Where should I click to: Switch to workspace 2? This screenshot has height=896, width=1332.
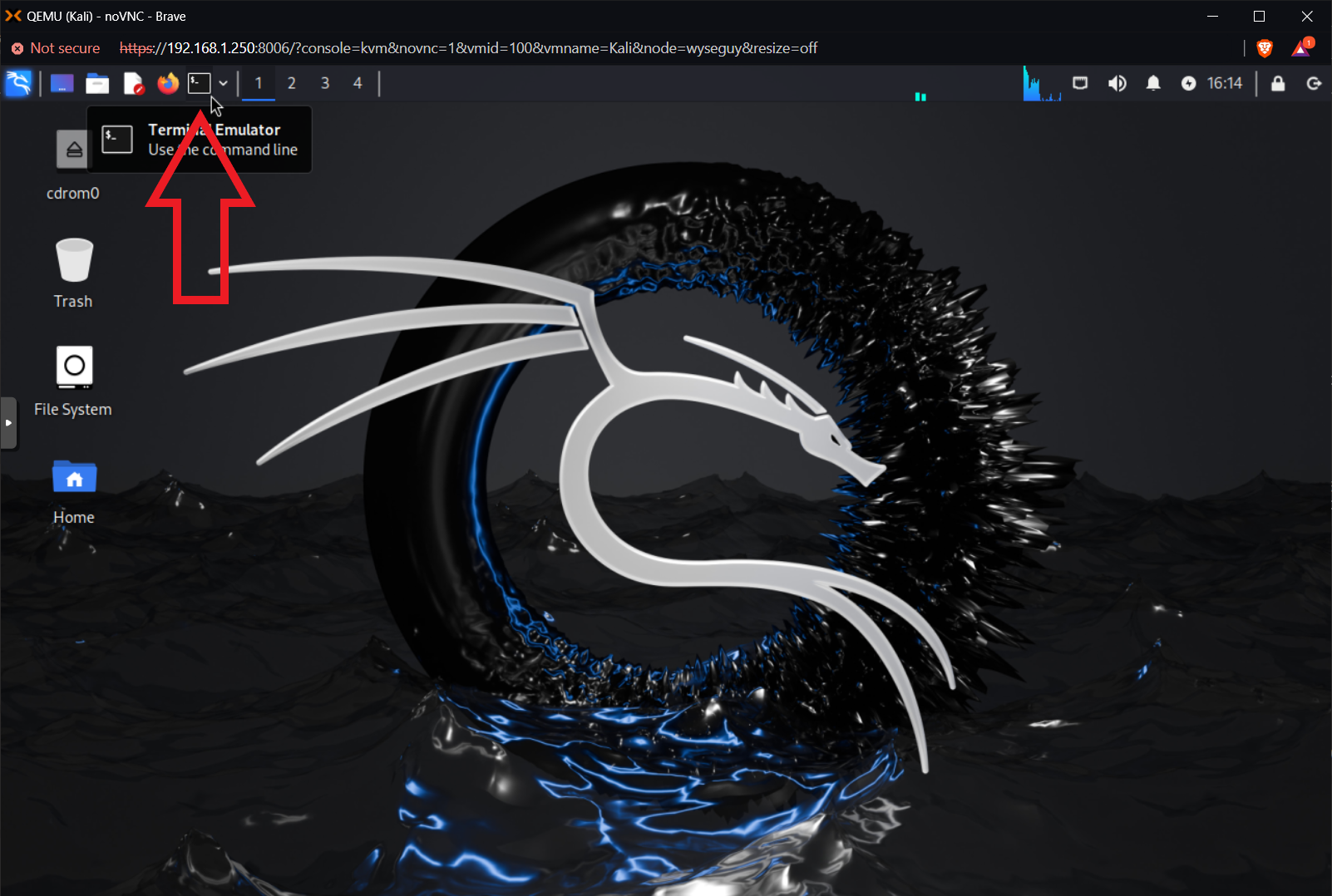coord(292,83)
